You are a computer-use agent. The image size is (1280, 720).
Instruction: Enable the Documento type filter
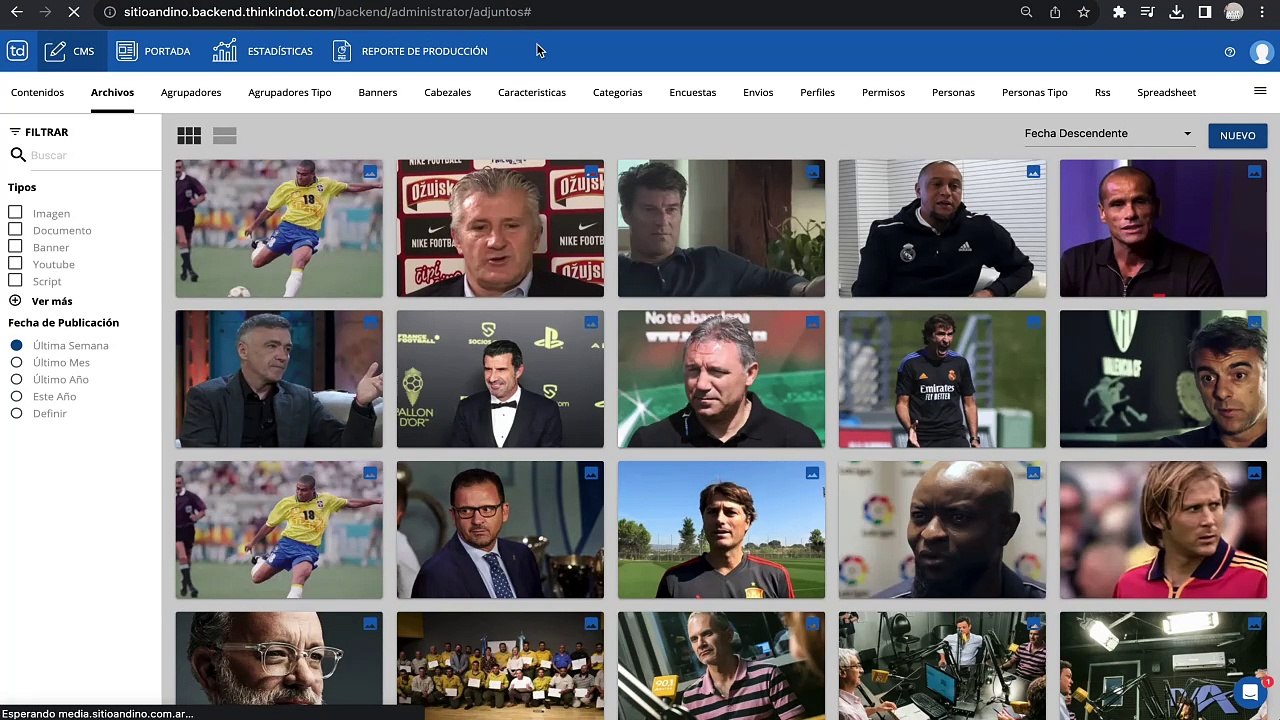pyautogui.click(x=15, y=229)
